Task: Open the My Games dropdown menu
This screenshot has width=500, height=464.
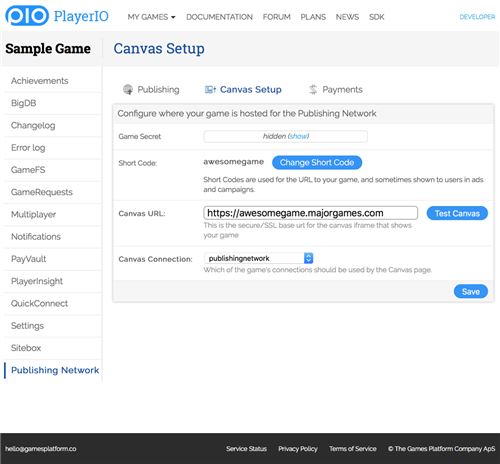Action: pos(151,17)
